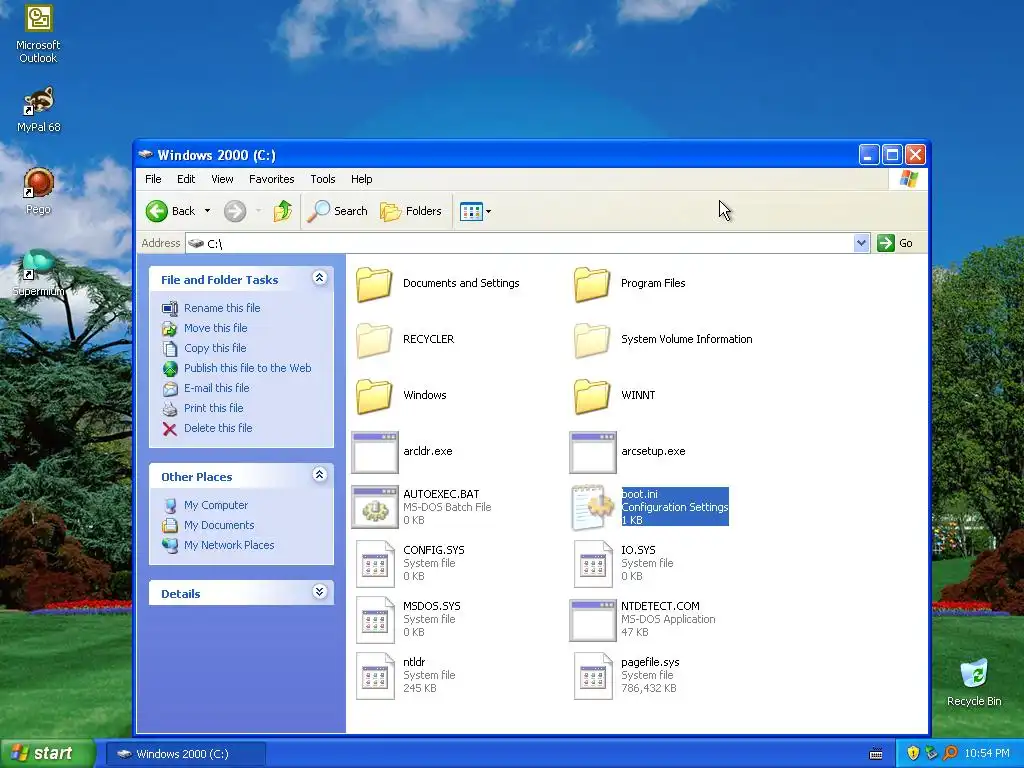Open Search from the toolbar
The image size is (1024, 768).
[x=338, y=211]
